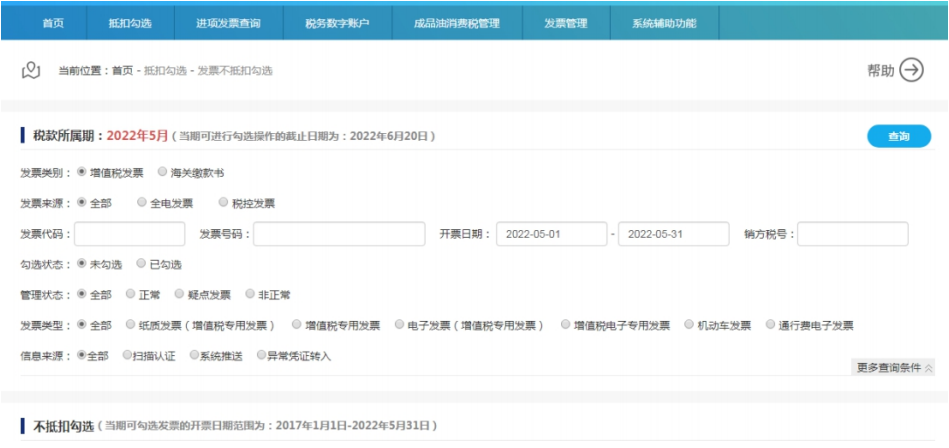Screen dimensions: 949x448
Task: Open the start date 2022-05-01 picker
Action: click(551, 234)
